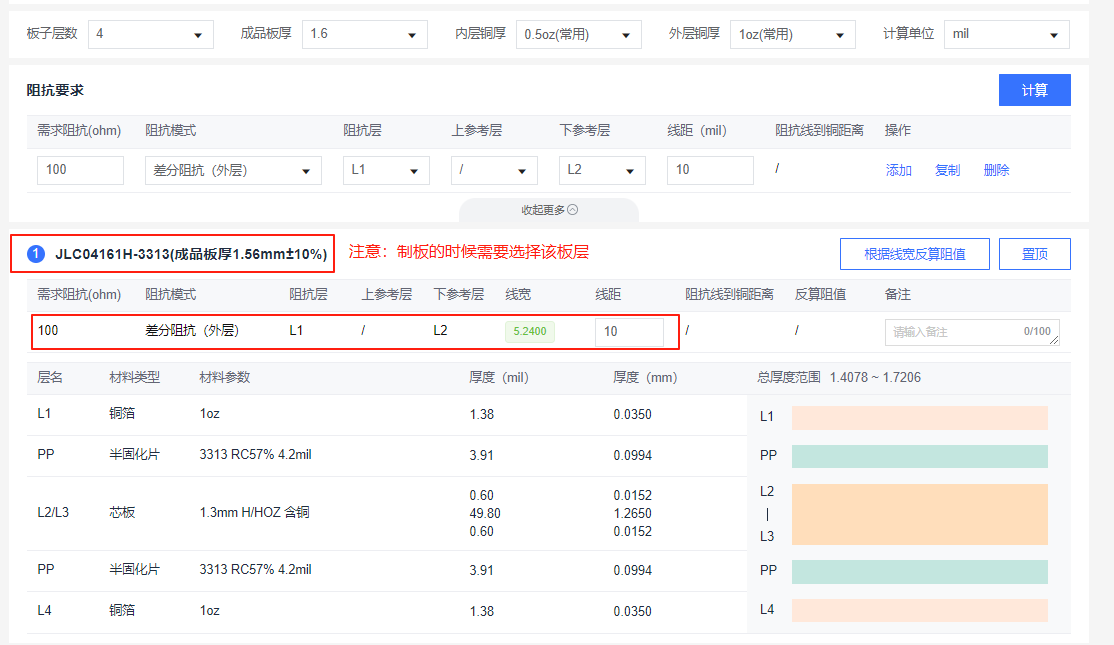Open the 下参考层 dropdown showing L2
The image size is (1114, 645).
[602, 170]
